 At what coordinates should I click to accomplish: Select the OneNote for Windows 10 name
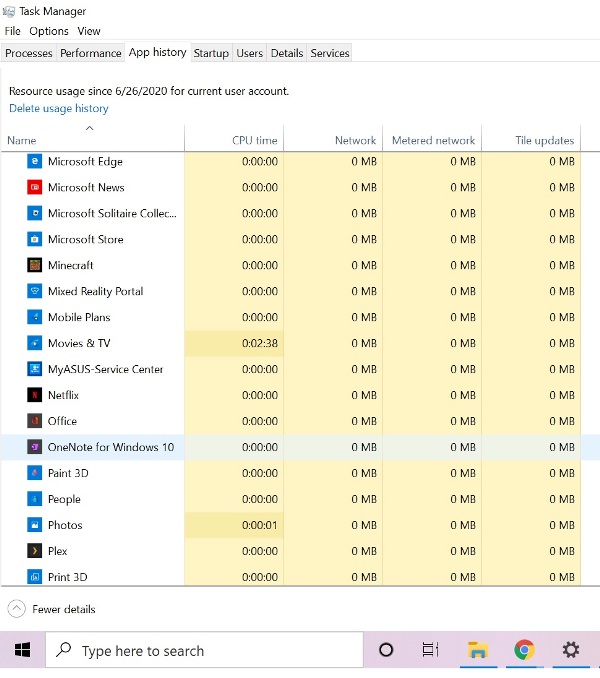coord(111,447)
